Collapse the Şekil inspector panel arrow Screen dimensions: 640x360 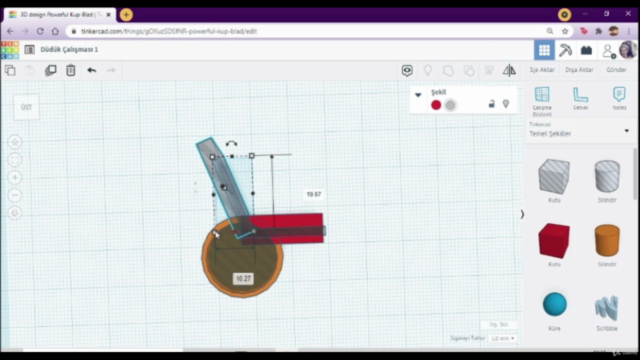pyautogui.click(x=418, y=95)
